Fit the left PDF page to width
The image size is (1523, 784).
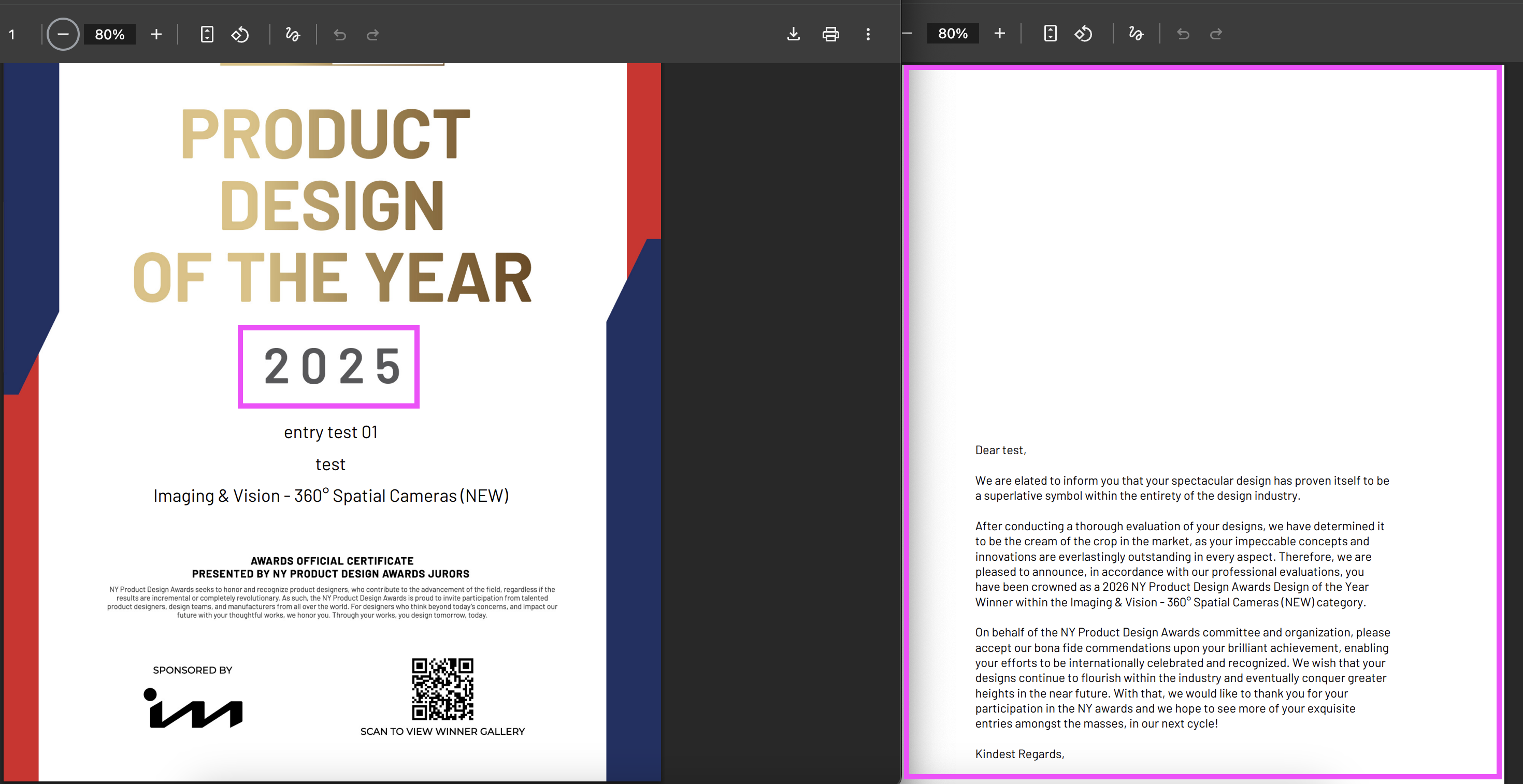tap(207, 34)
